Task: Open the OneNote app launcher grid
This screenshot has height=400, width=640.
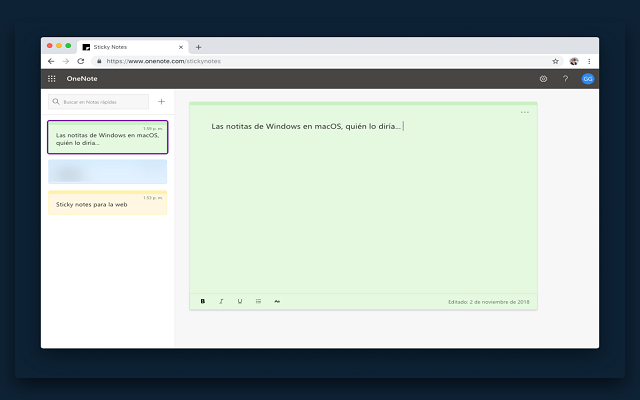Action: coord(52,78)
